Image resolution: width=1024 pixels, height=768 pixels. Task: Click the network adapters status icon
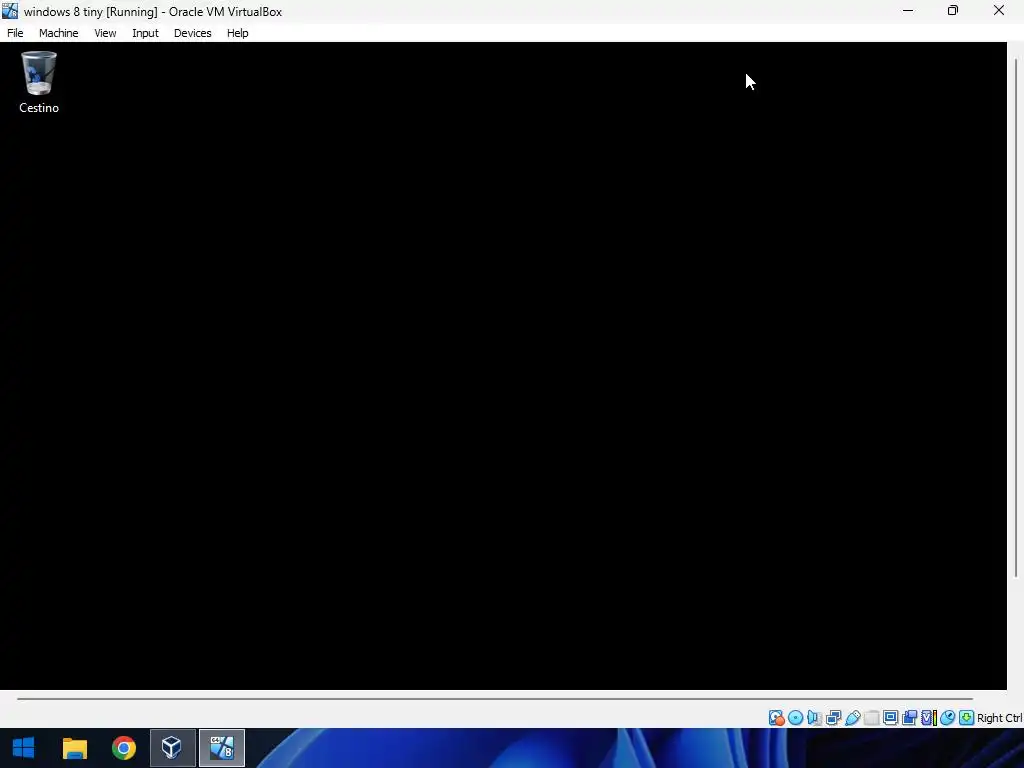point(833,718)
